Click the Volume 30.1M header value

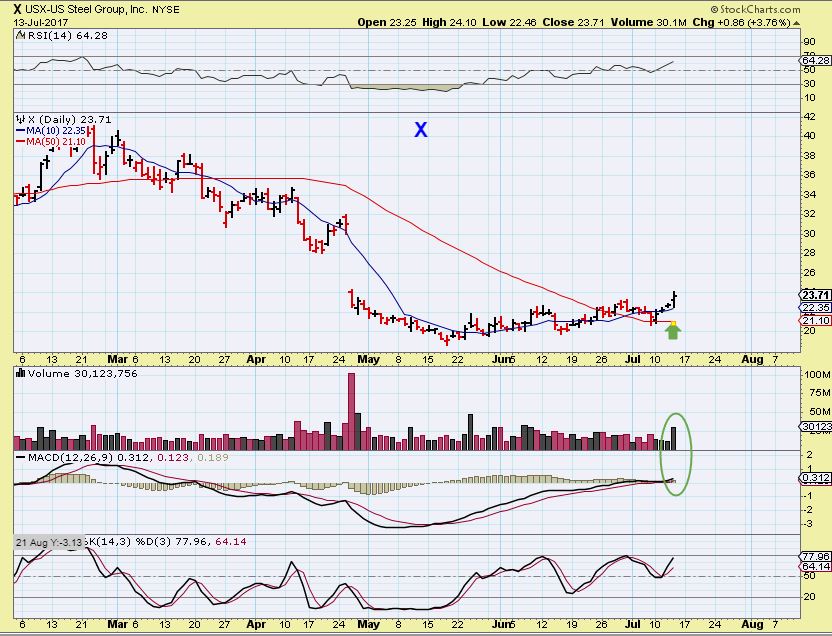tap(648, 22)
